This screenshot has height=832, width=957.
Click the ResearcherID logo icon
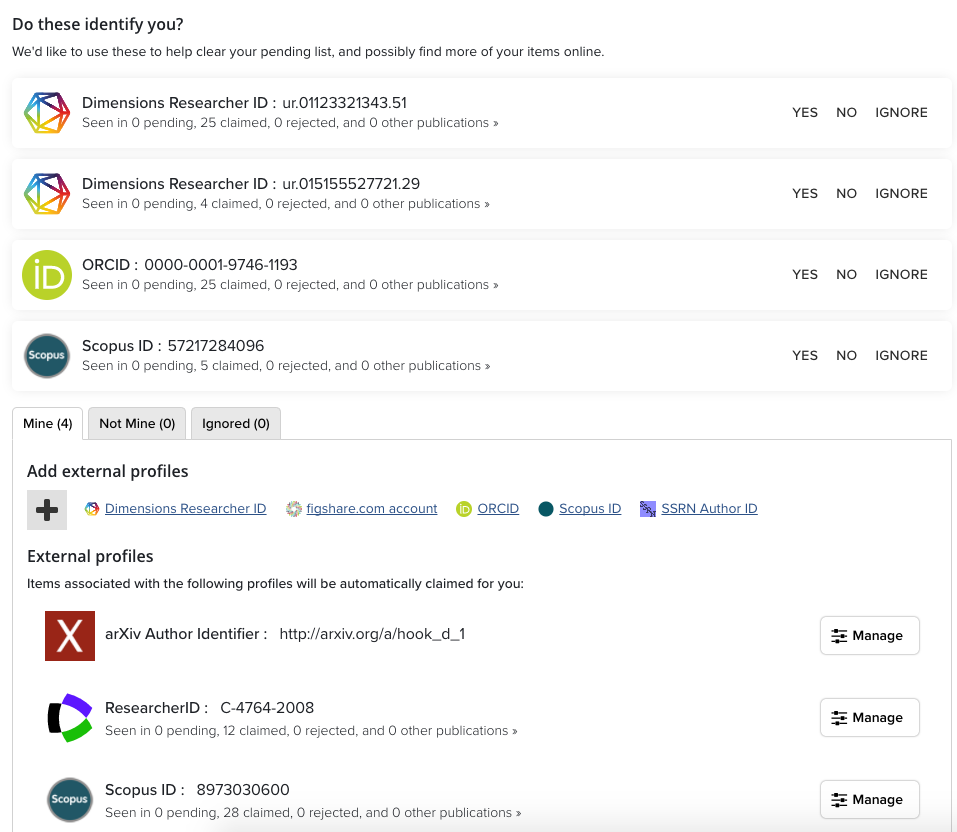click(x=70, y=718)
